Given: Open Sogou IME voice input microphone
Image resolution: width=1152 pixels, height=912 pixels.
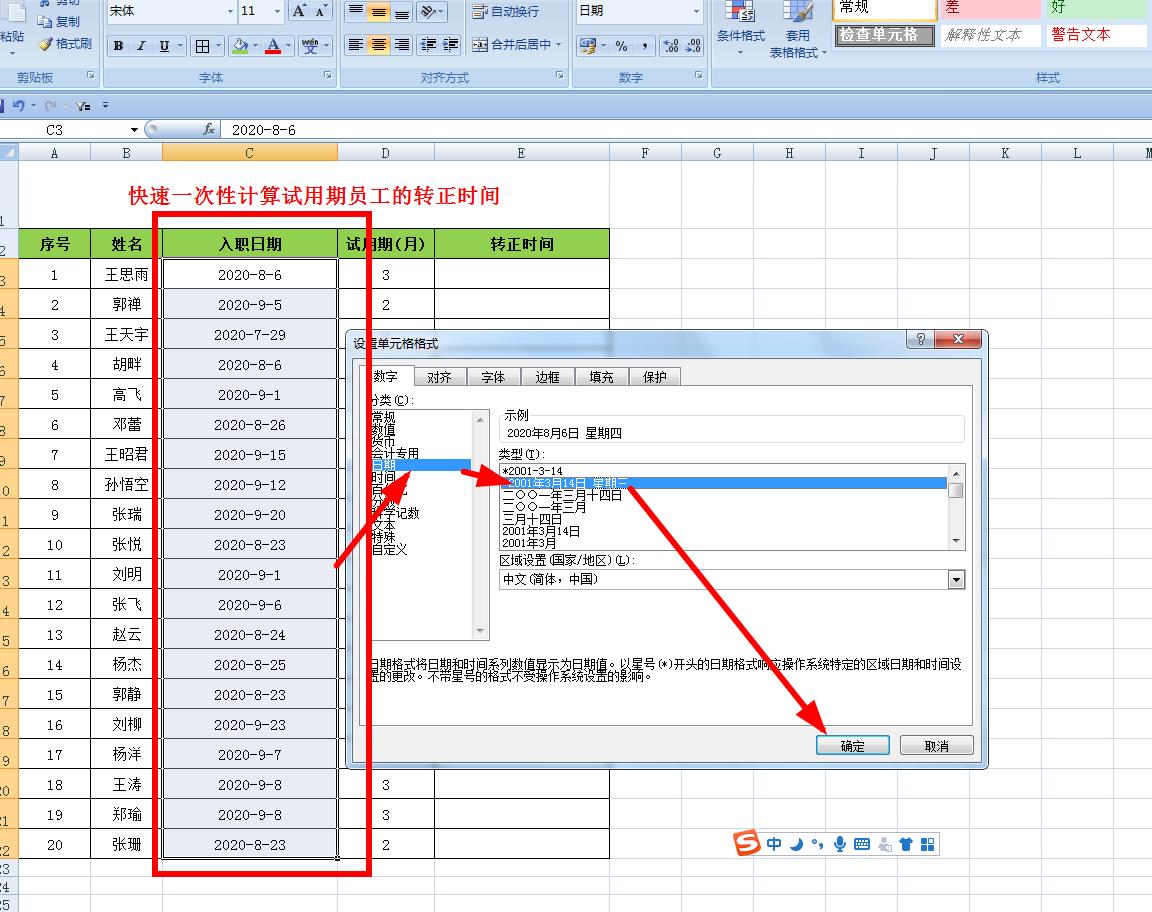Looking at the screenshot, I should [x=839, y=844].
